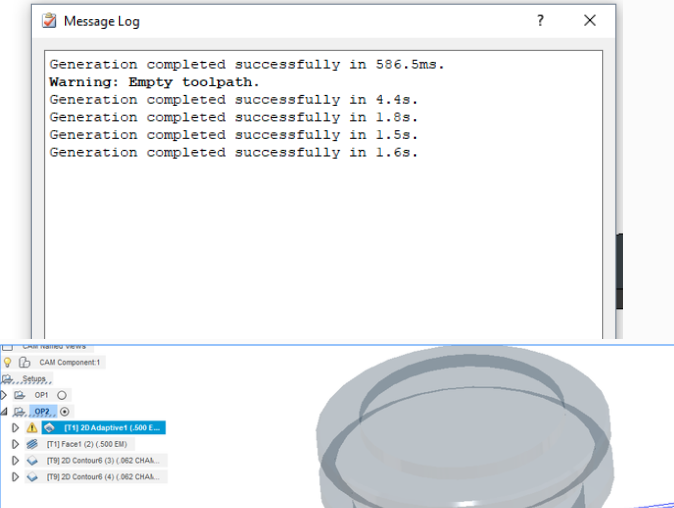Expand the 2D Adaptive1 operation
The height and width of the screenshot is (508, 674).
point(15,428)
